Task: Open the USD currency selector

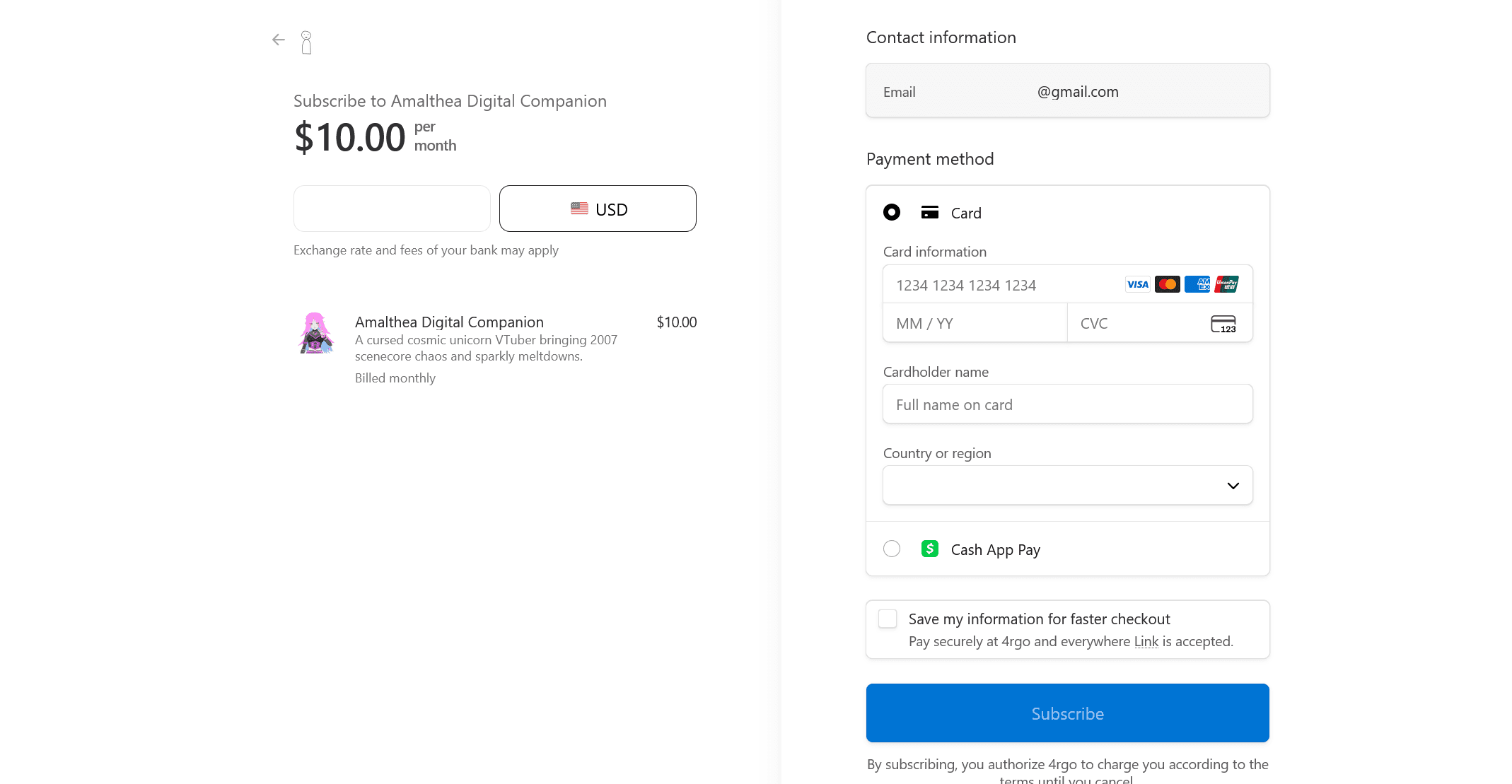Action: [598, 208]
